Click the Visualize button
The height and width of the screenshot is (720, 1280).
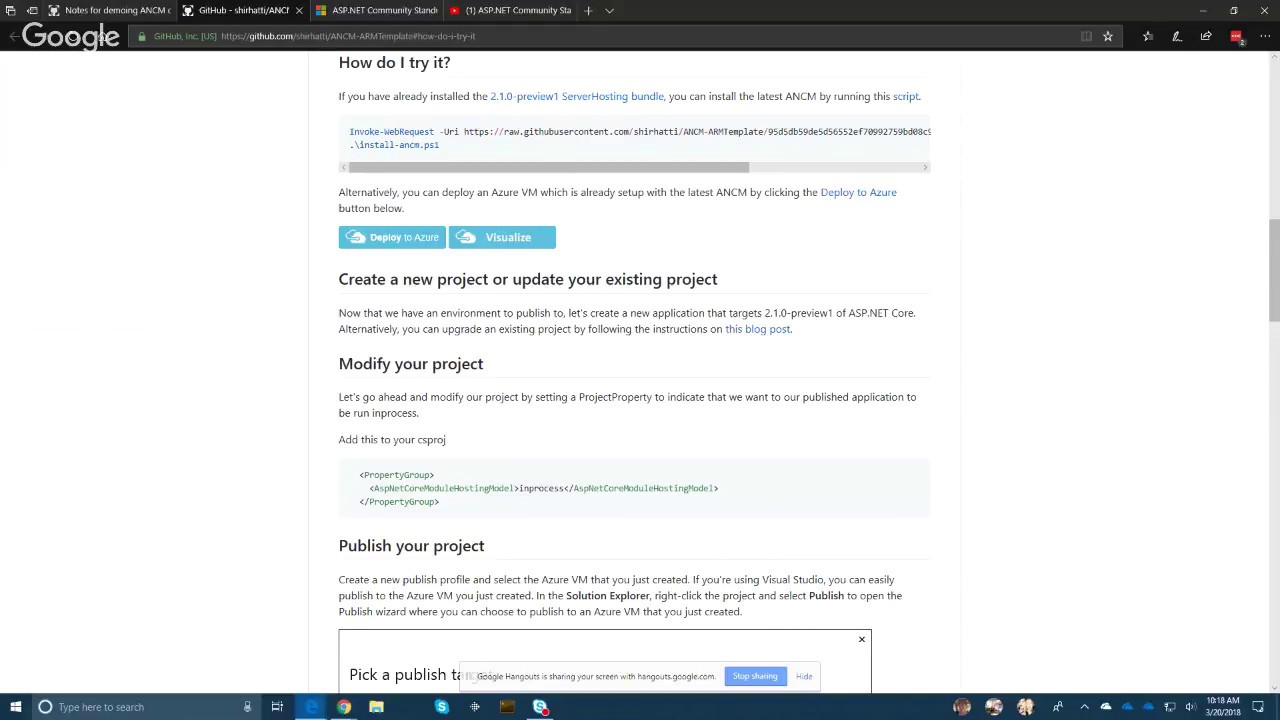click(x=502, y=237)
